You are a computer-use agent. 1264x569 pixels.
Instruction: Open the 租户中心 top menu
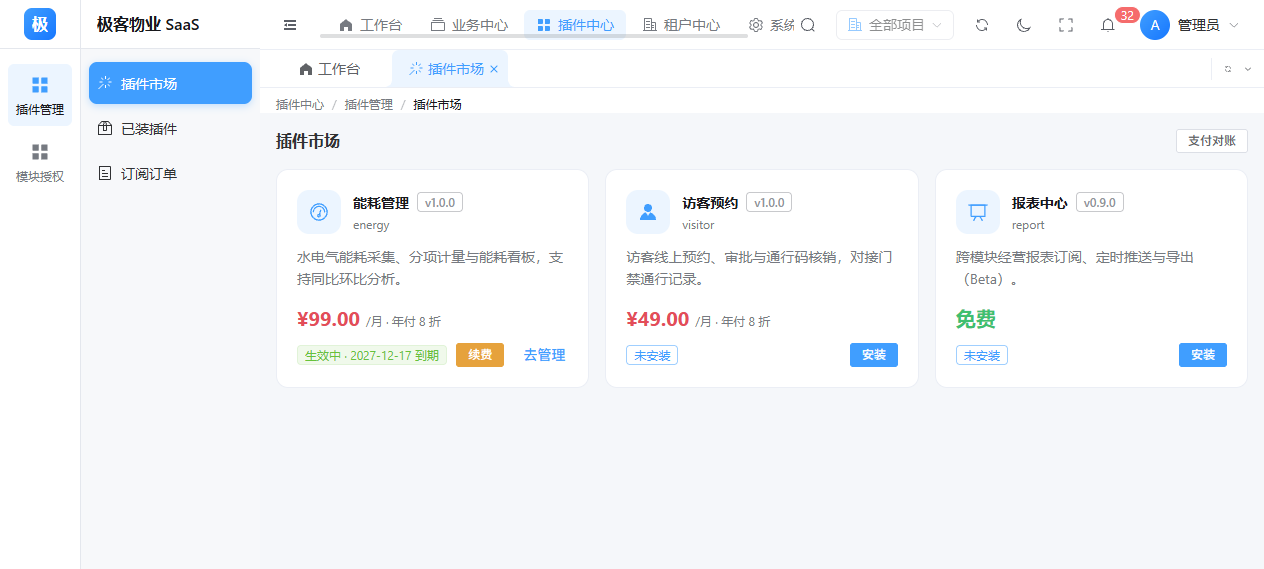point(681,25)
